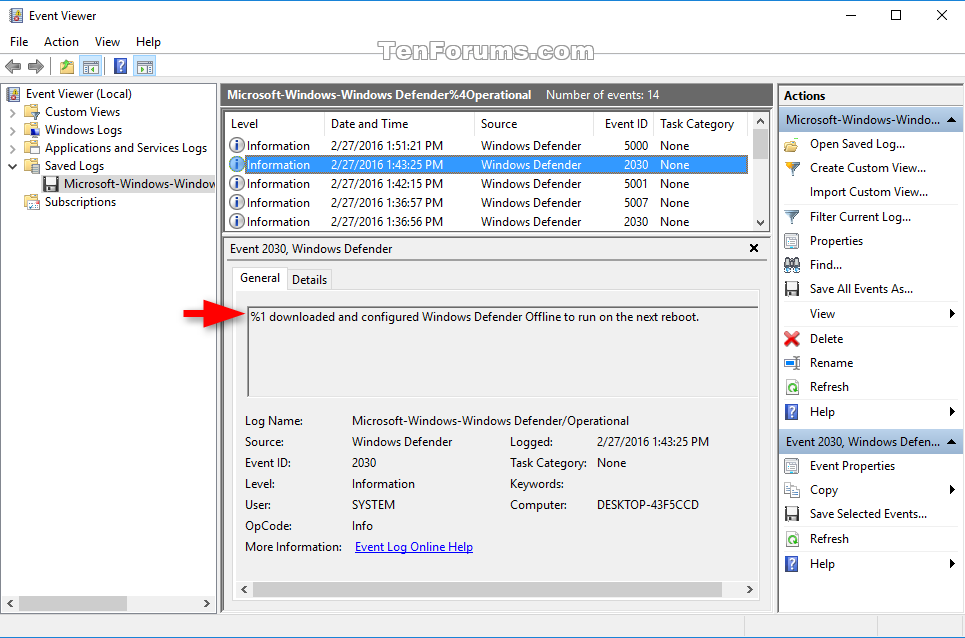
Task: Click the Subscriptions folder icon
Action: tap(32, 202)
